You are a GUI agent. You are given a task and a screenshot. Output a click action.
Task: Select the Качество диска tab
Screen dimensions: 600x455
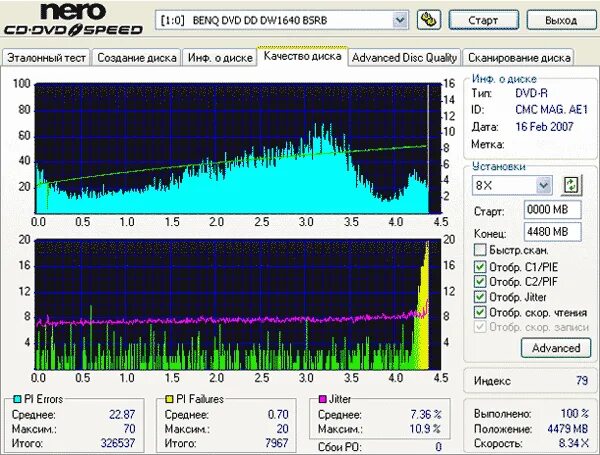[302, 56]
